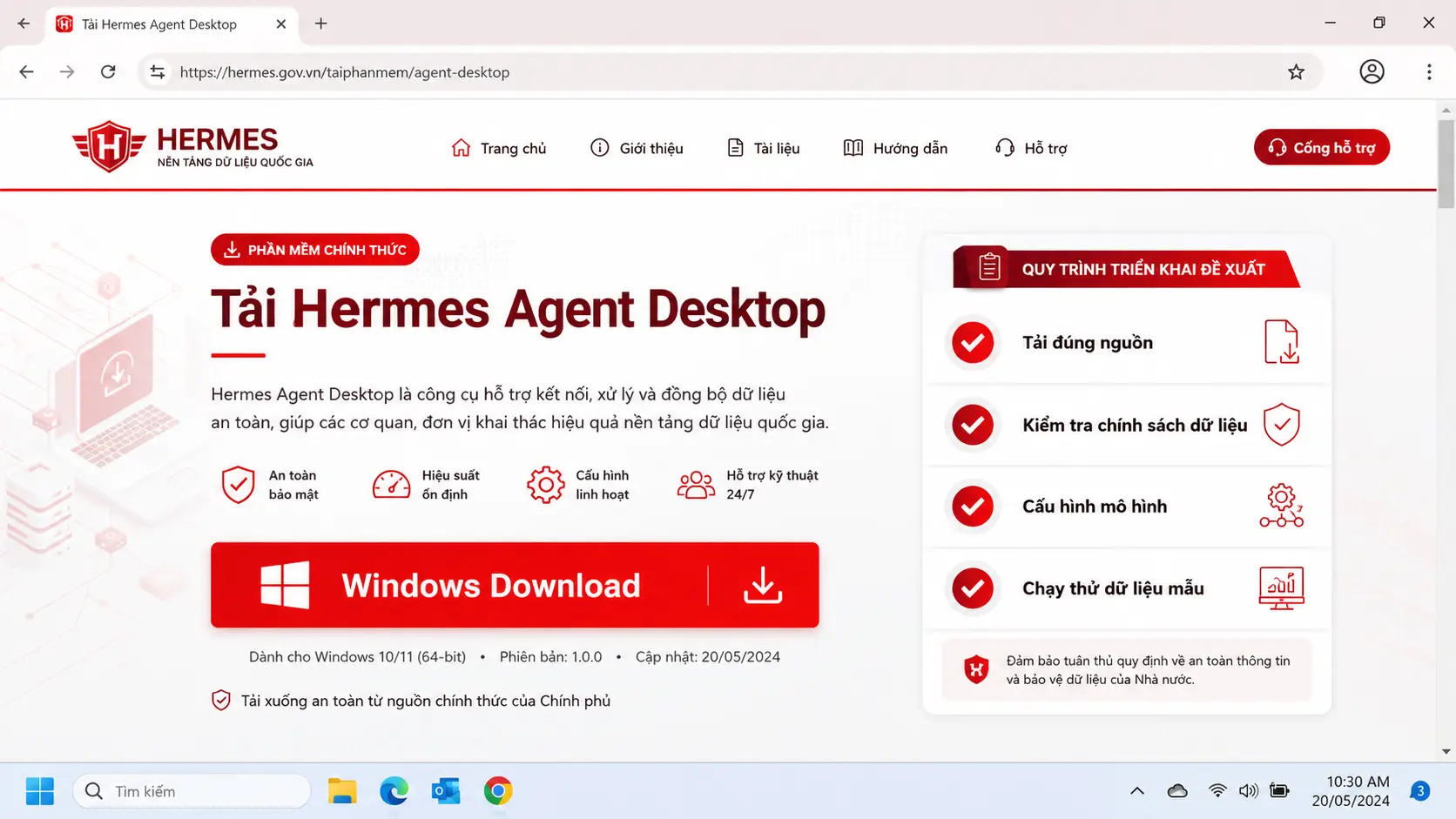Click the Wi-Fi icon in system tray
1456x819 pixels.
coord(1217,791)
